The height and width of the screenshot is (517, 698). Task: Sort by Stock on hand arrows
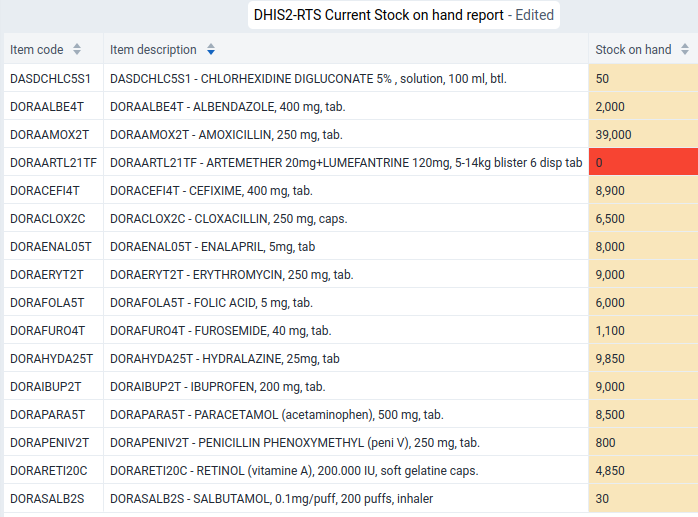685,49
